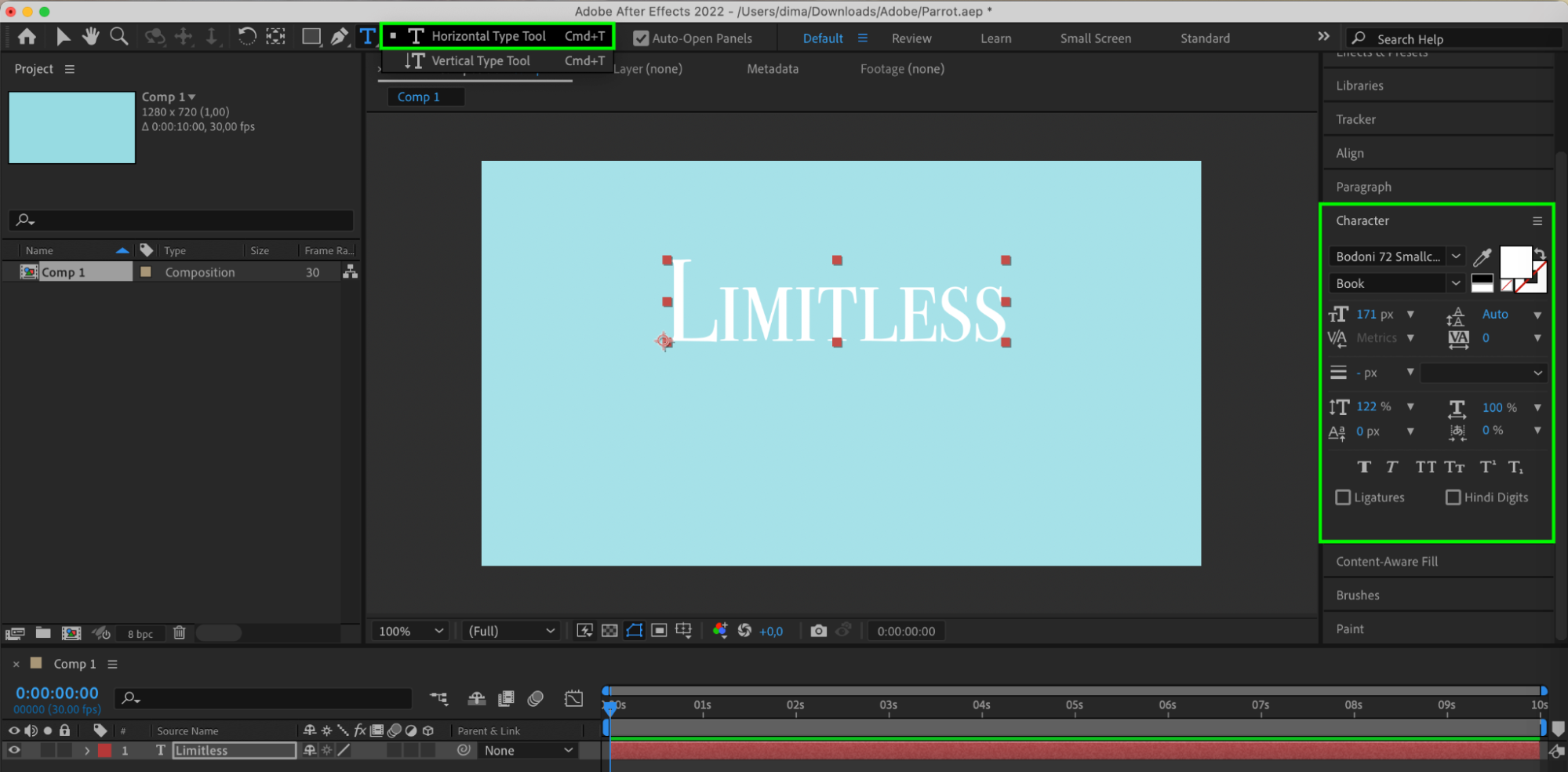Select the Hand tool
Screen dimensions: 1568x772
90,36
